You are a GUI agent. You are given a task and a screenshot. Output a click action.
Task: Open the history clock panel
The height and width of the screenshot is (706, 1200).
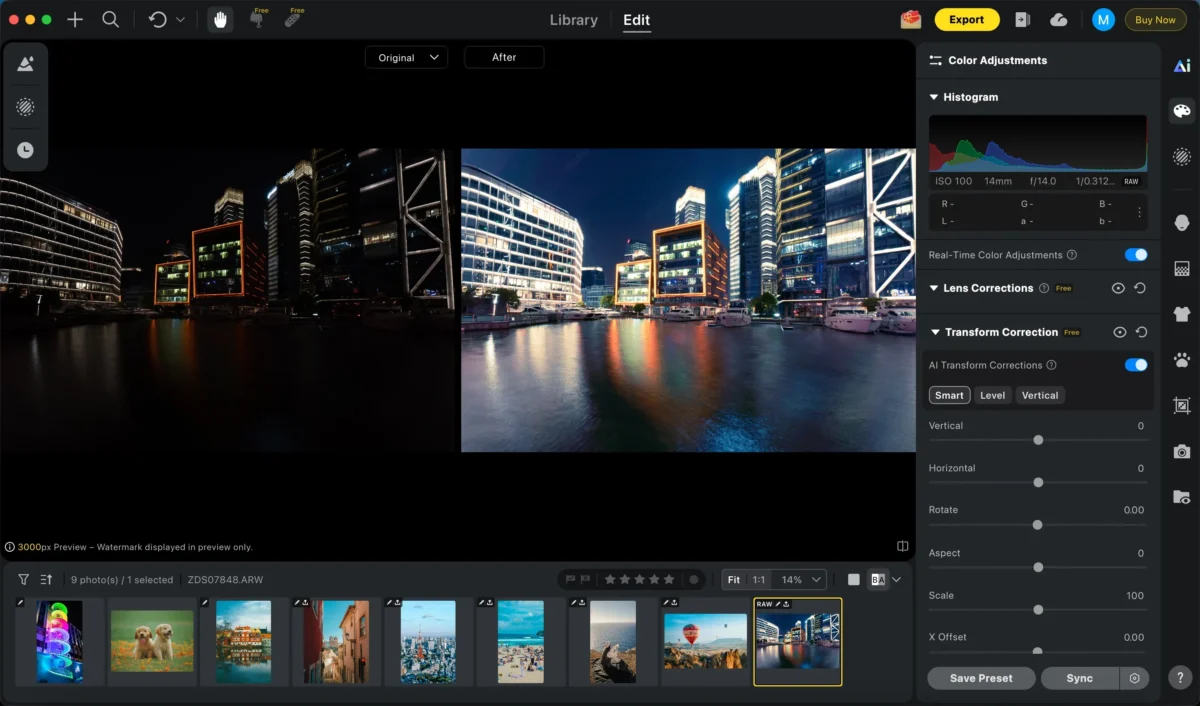[25, 150]
